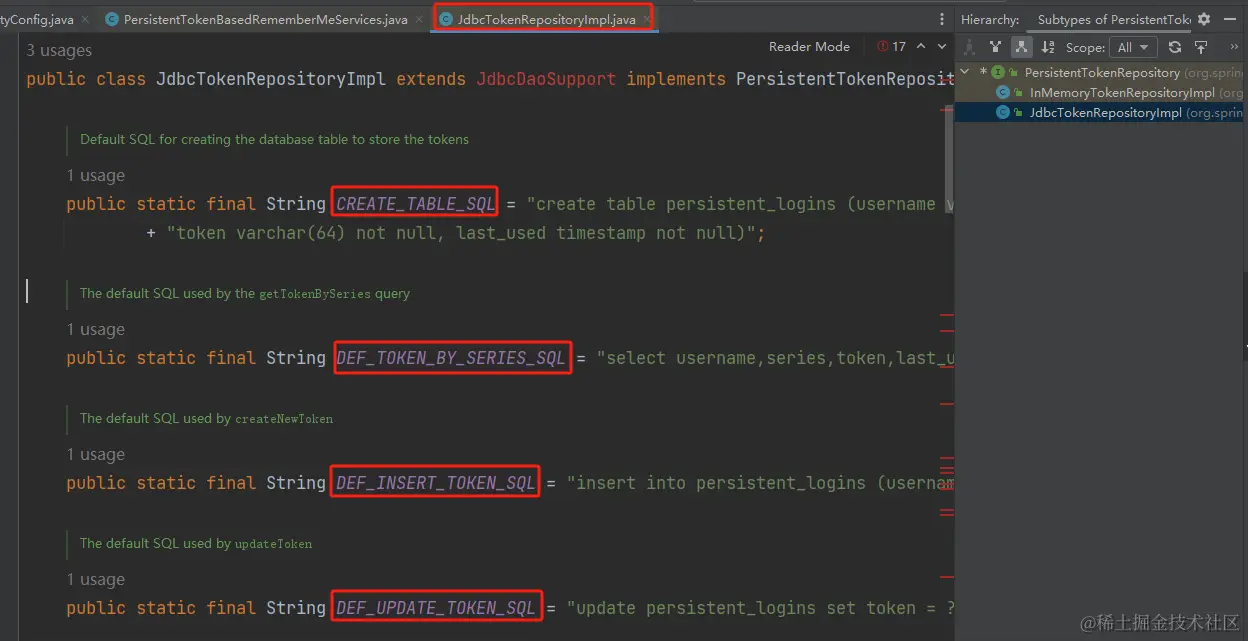Click getTokenBySeries in the doc comment
The image size is (1248, 641).
(315, 294)
